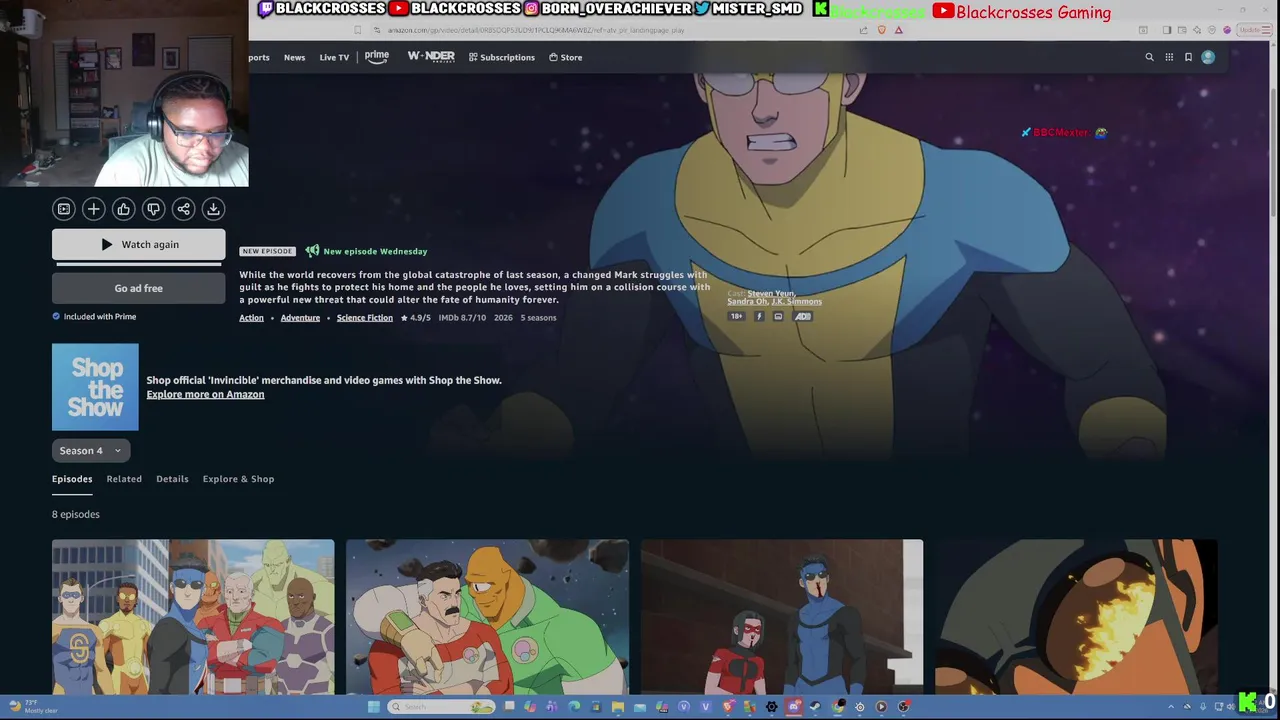
Task: Open Live TV in navigation bar
Action: (334, 58)
